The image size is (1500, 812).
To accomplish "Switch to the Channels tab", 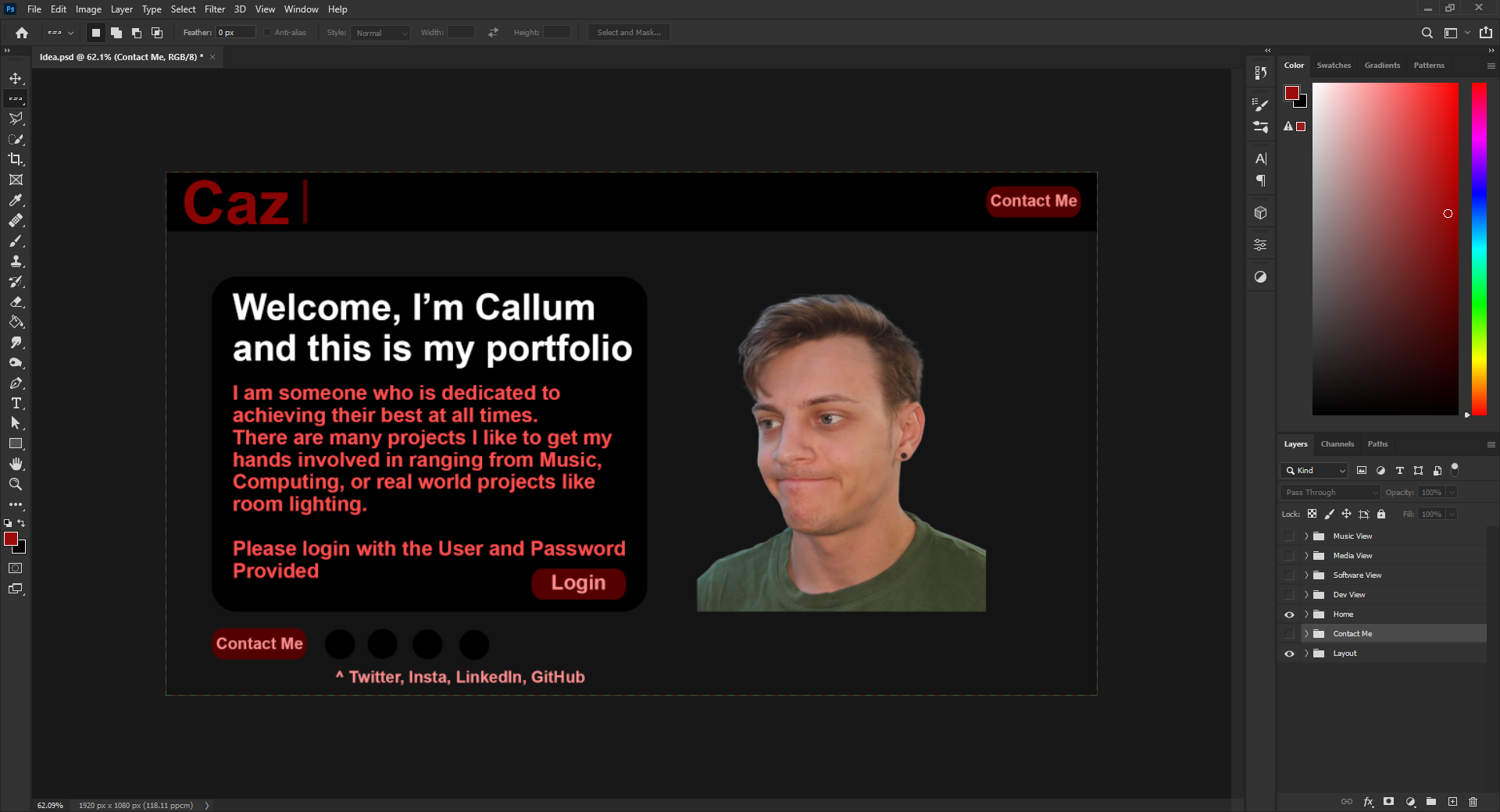I will 1337,443.
